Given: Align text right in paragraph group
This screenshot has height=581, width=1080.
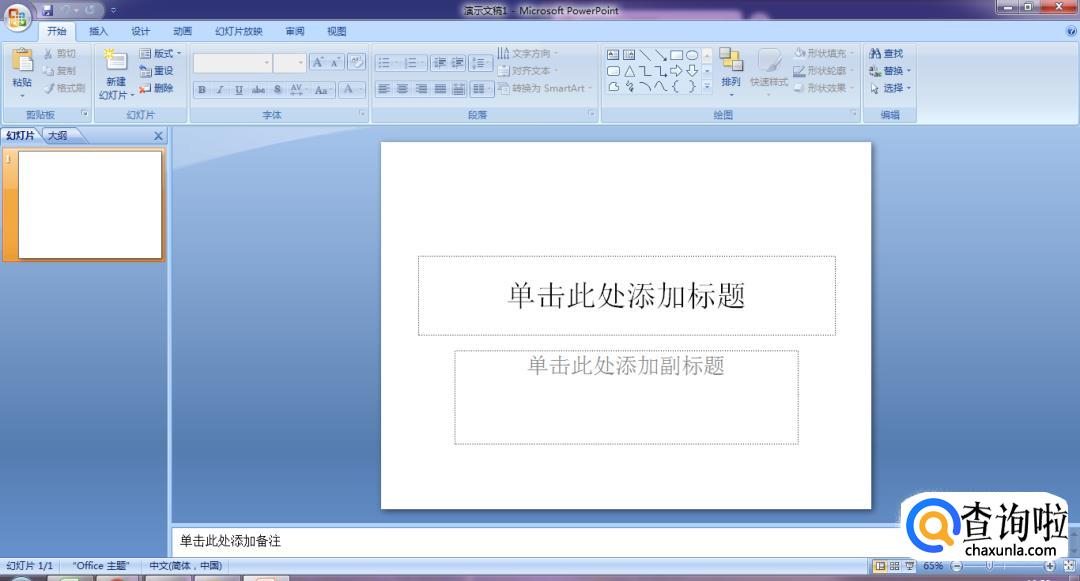Looking at the screenshot, I should [421, 89].
